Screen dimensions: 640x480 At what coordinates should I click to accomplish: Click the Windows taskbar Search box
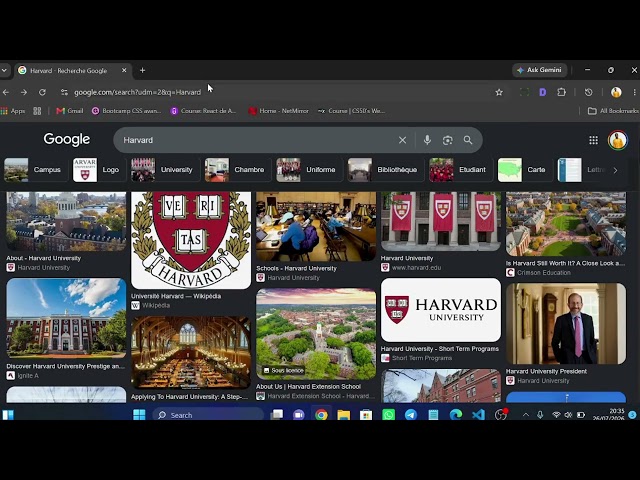click(208, 415)
